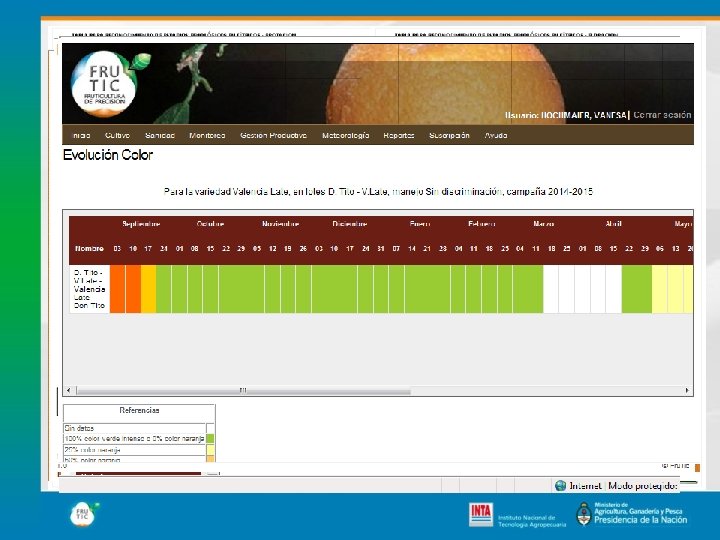Viewport: 720px width, 540px height.
Task: Click the left arrow of the horizontal scrollbar
Action: (68, 390)
